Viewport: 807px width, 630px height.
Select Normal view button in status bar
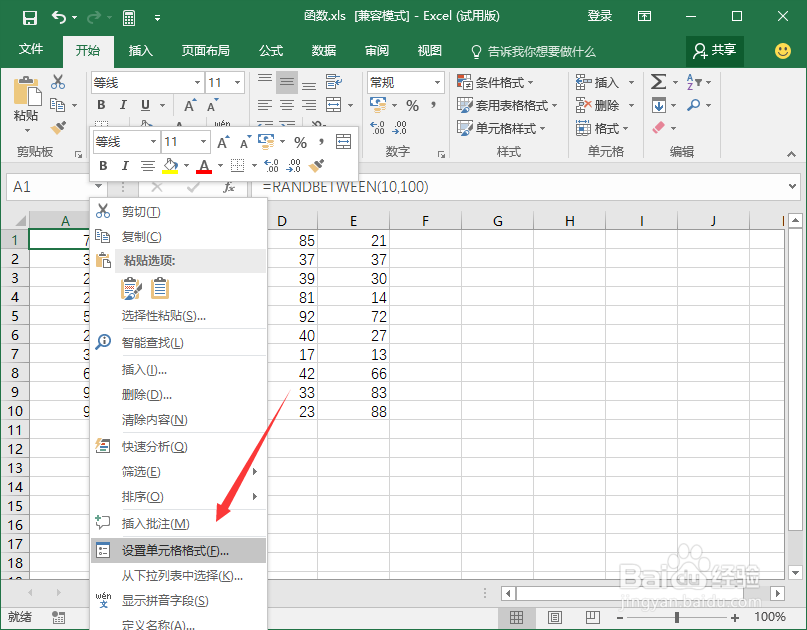click(x=517, y=617)
